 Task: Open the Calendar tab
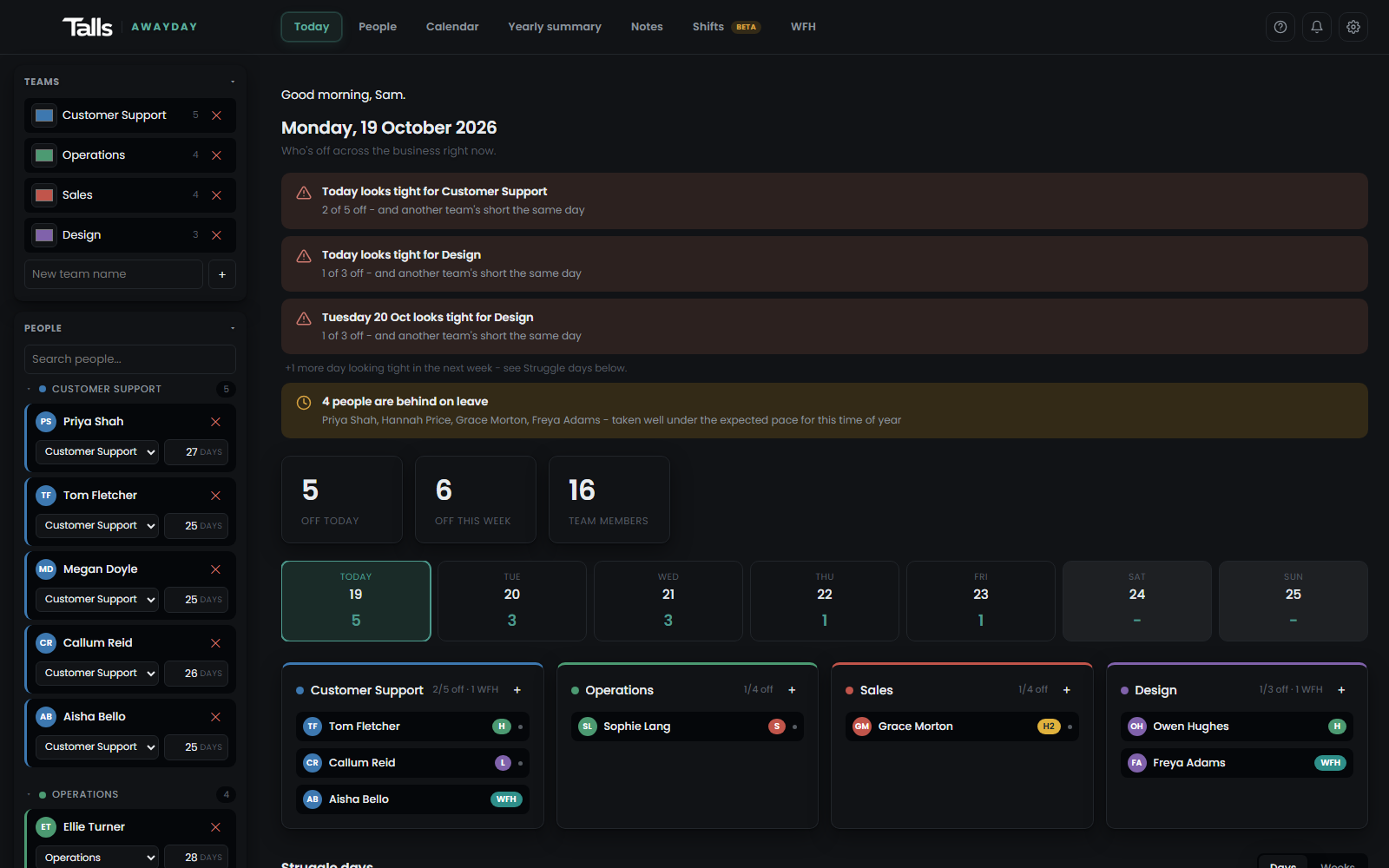pyautogui.click(x=452, y=27)
